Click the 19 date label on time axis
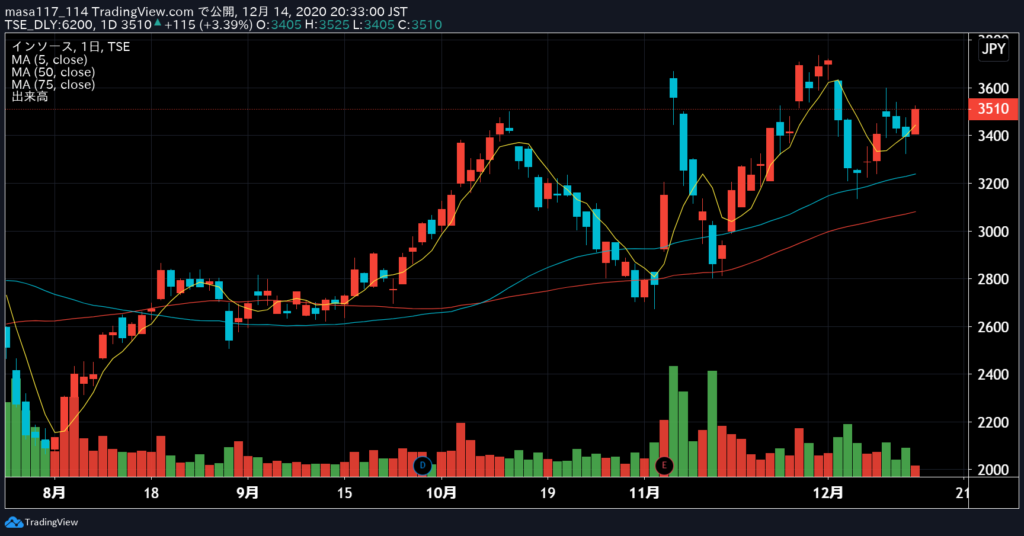This screenshot has height=536, width=1024. (547, 492)
